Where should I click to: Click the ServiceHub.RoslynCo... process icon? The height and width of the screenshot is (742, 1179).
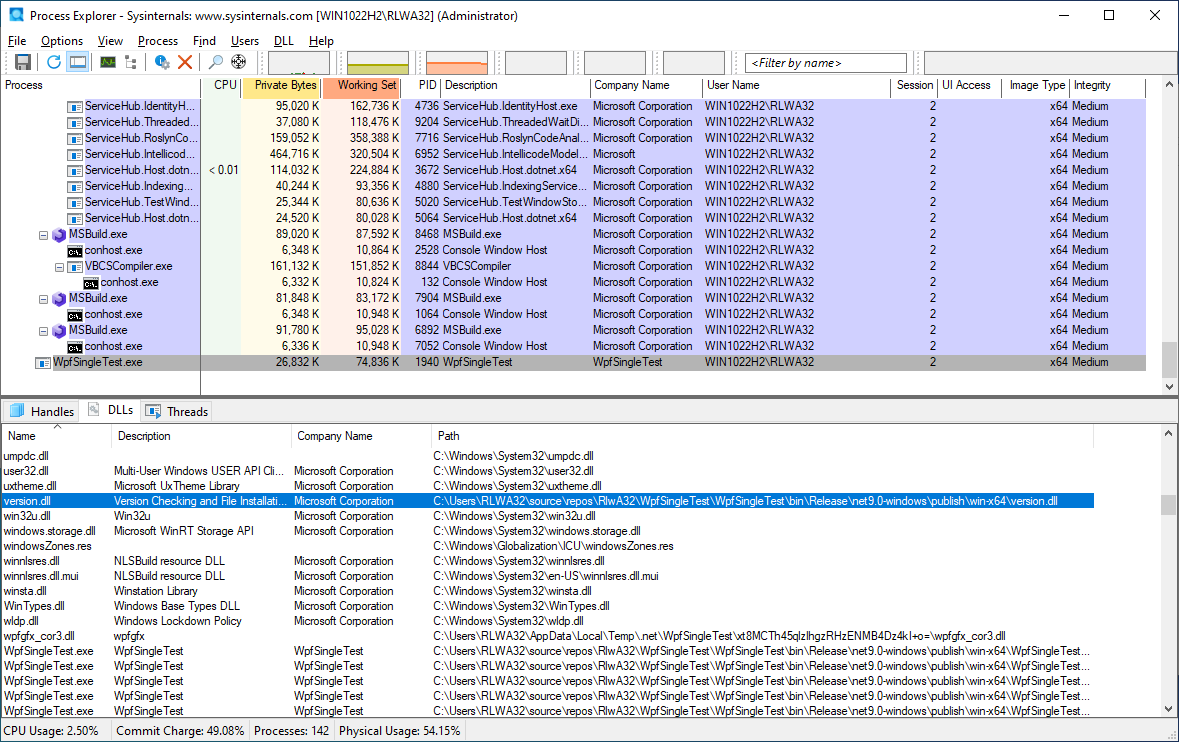[75, 139]
